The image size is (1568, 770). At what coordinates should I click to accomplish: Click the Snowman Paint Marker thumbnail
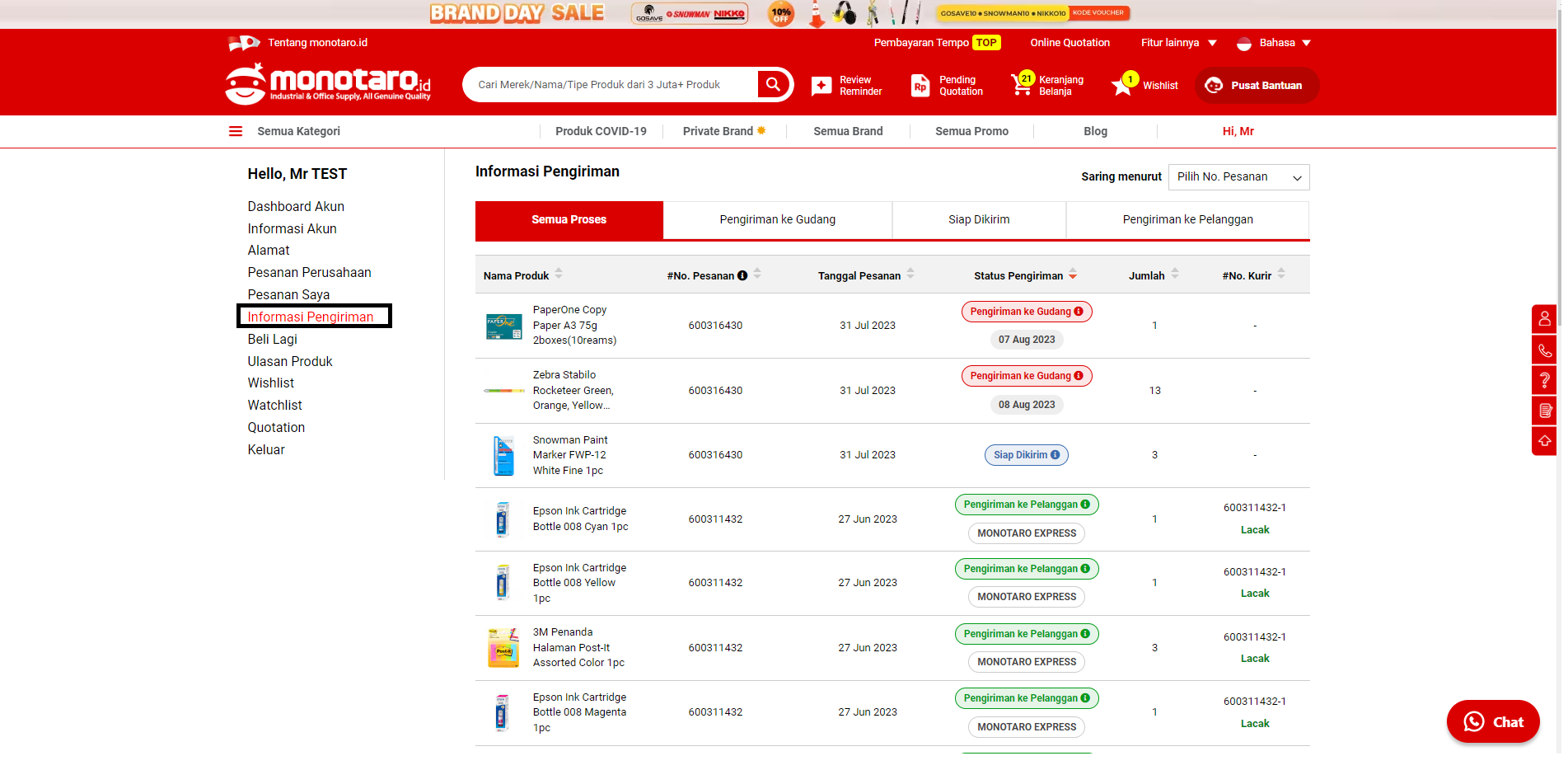[x=503, y=455]
